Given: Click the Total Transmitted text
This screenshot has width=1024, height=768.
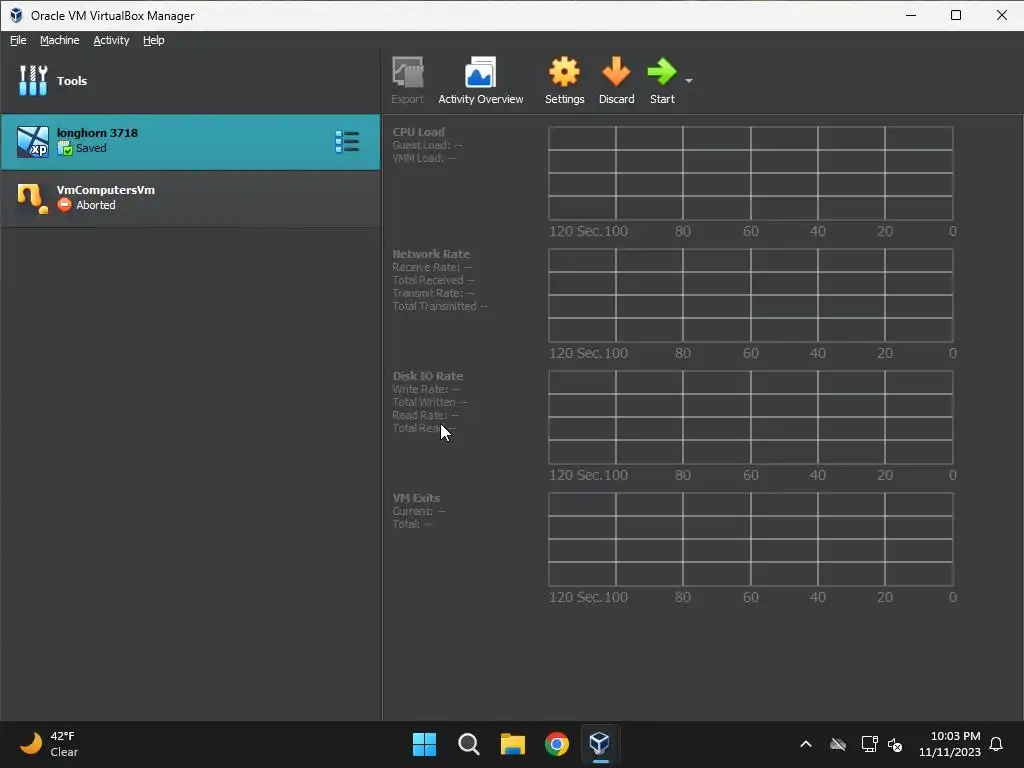Looking at the screenshot, I should click(x=440, y=306).
